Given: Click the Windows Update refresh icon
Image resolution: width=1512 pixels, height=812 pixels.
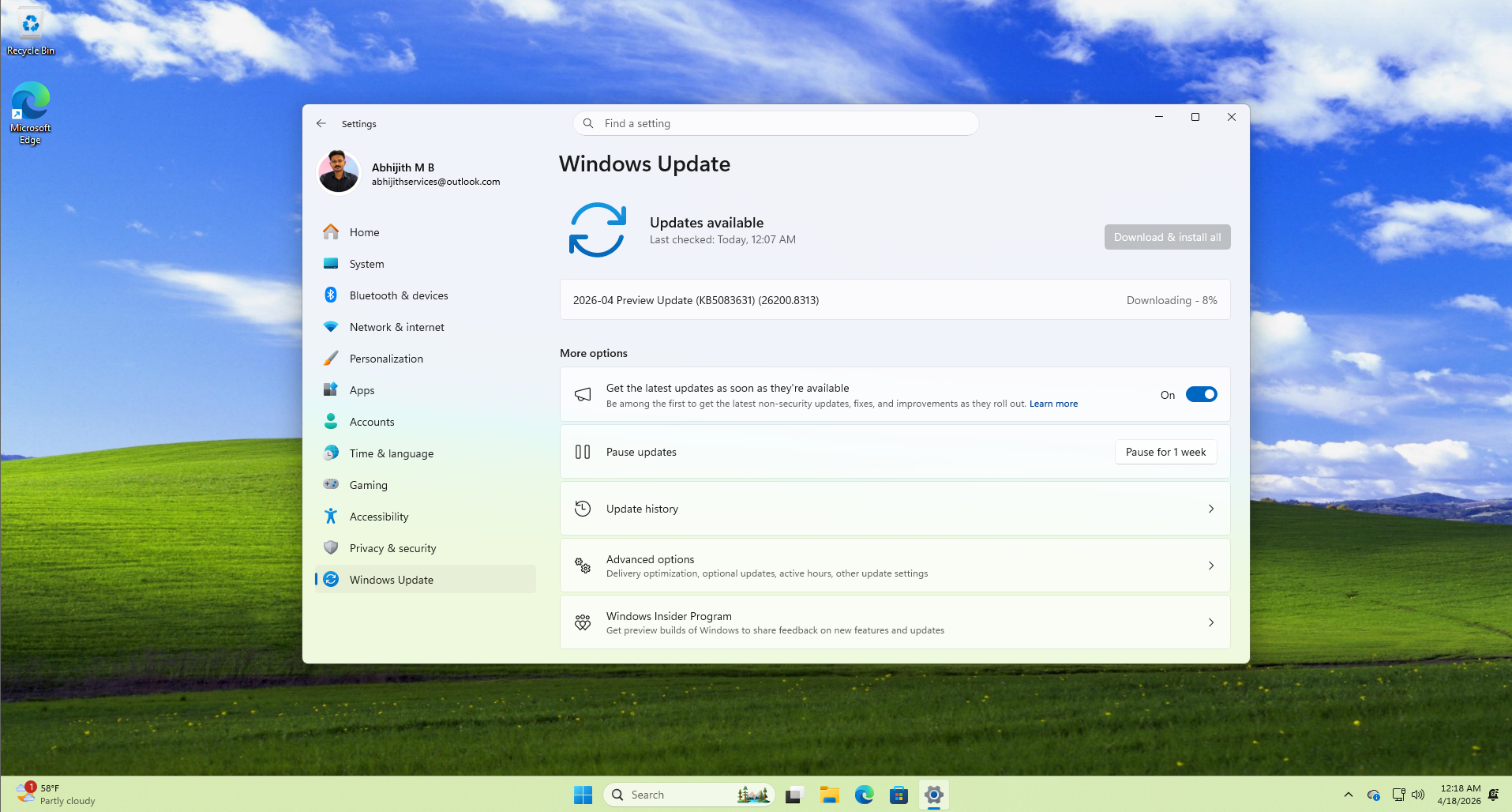Looking at the screenshot, I should point(597,229).
